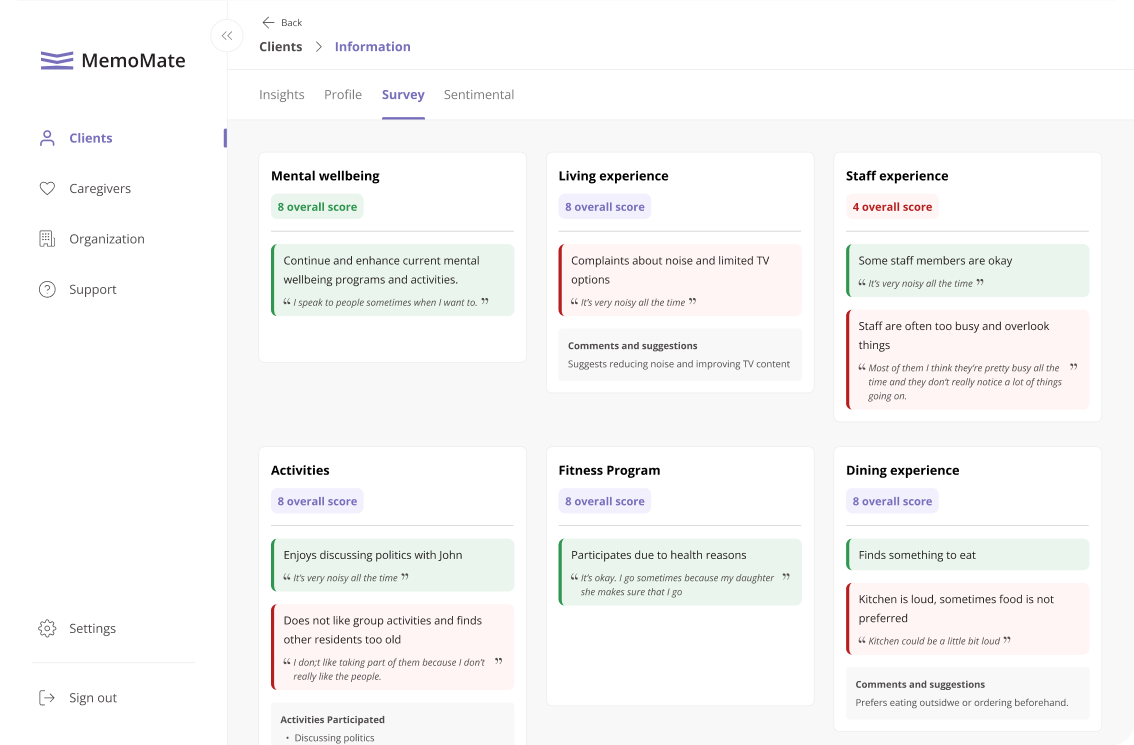Image resolution: width=1134 pixels, height=745 pixels.
Task: Click Clients in the breadcrumb
Action: click(x=280, y=47)
